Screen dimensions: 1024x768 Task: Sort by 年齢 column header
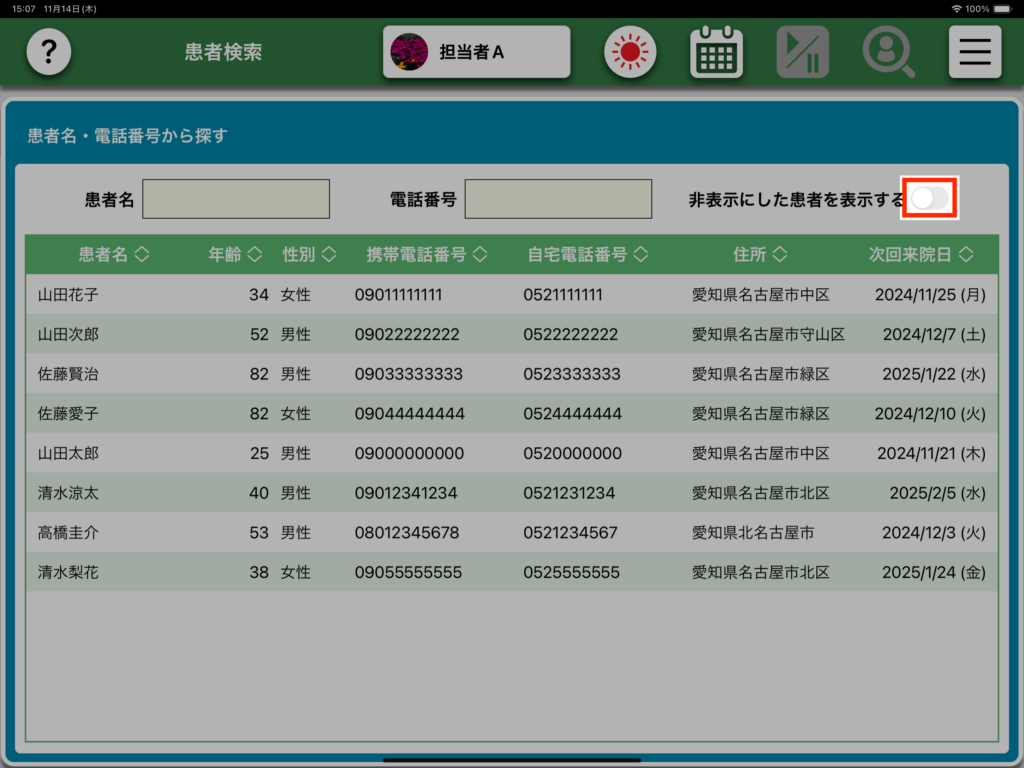(235, 255)
